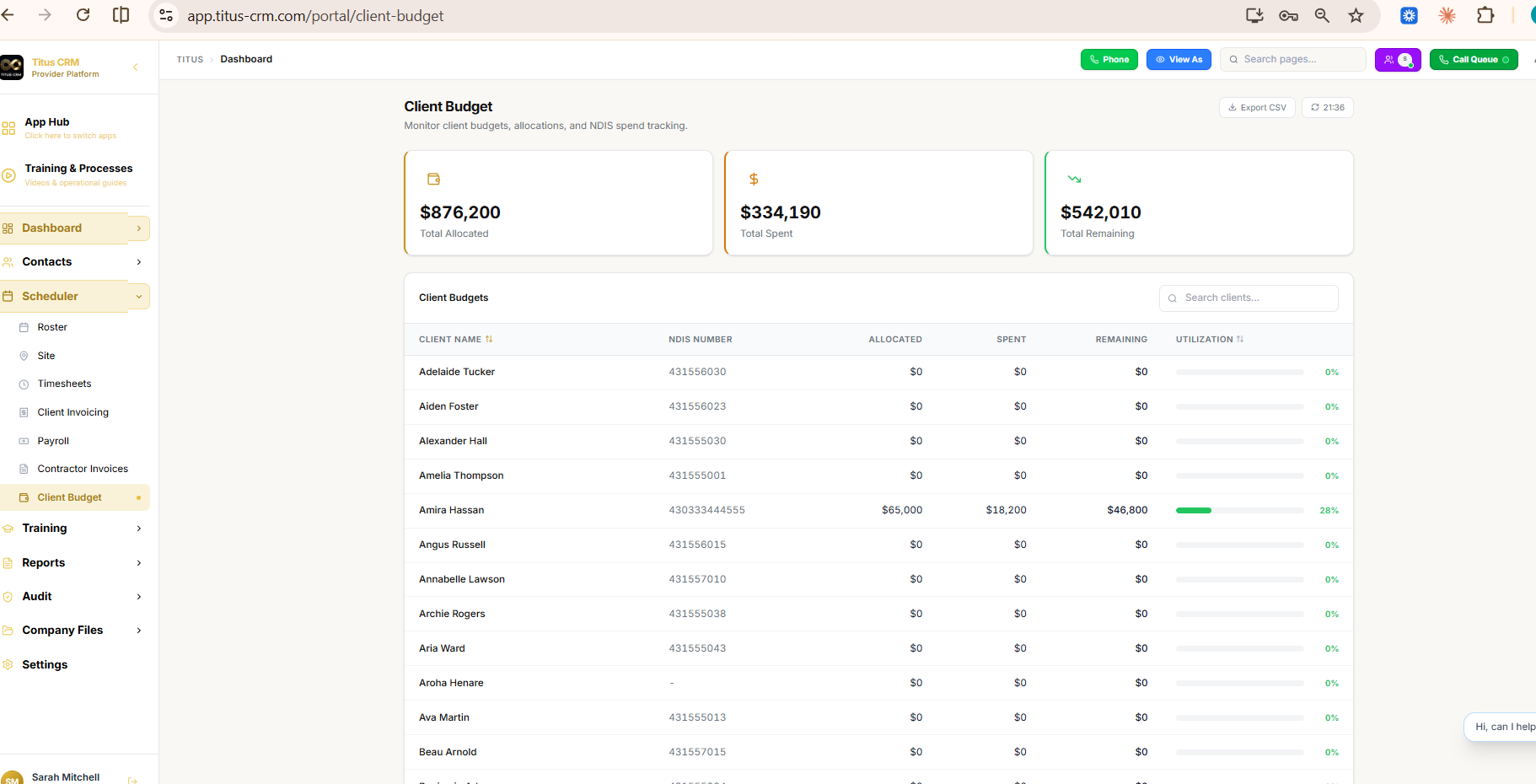
Task: Open Aroha Henare client row
Action: tap(878, 683)
